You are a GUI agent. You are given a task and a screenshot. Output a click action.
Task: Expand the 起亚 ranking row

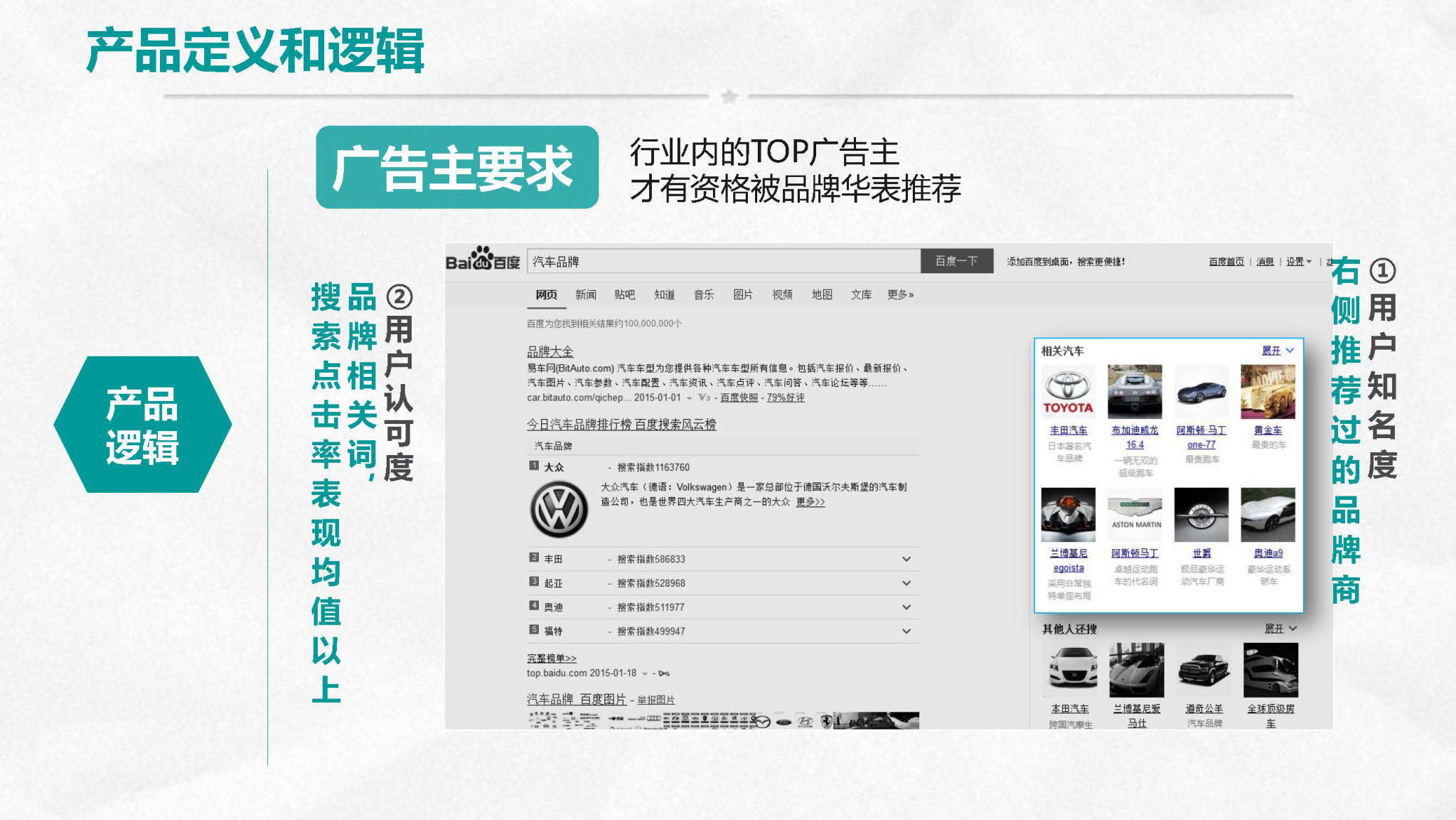tap(906, 583)
